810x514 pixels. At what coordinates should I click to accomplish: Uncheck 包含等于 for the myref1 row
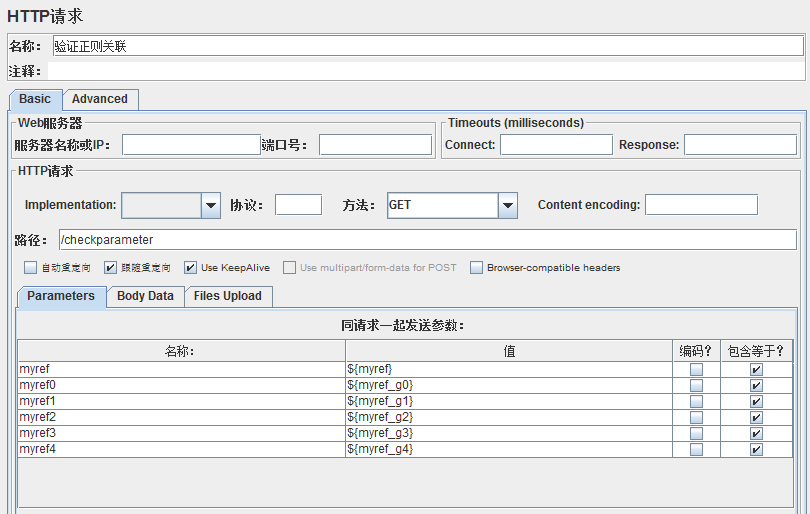(756, 401)
